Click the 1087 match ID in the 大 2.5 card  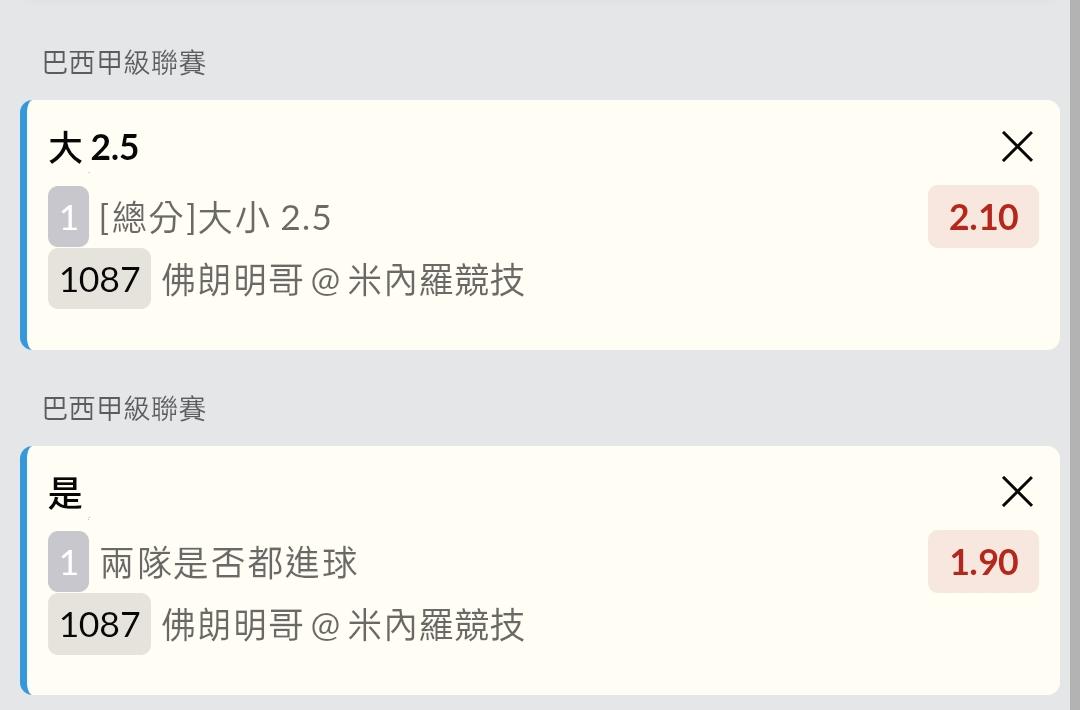coord(99,279)
